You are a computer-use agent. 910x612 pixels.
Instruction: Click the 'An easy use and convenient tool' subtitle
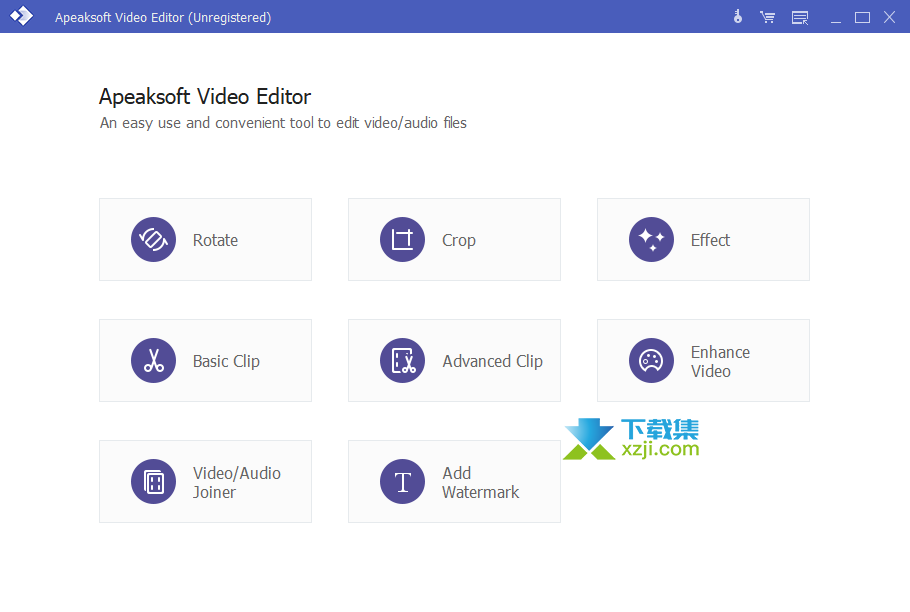coord(283,123)
